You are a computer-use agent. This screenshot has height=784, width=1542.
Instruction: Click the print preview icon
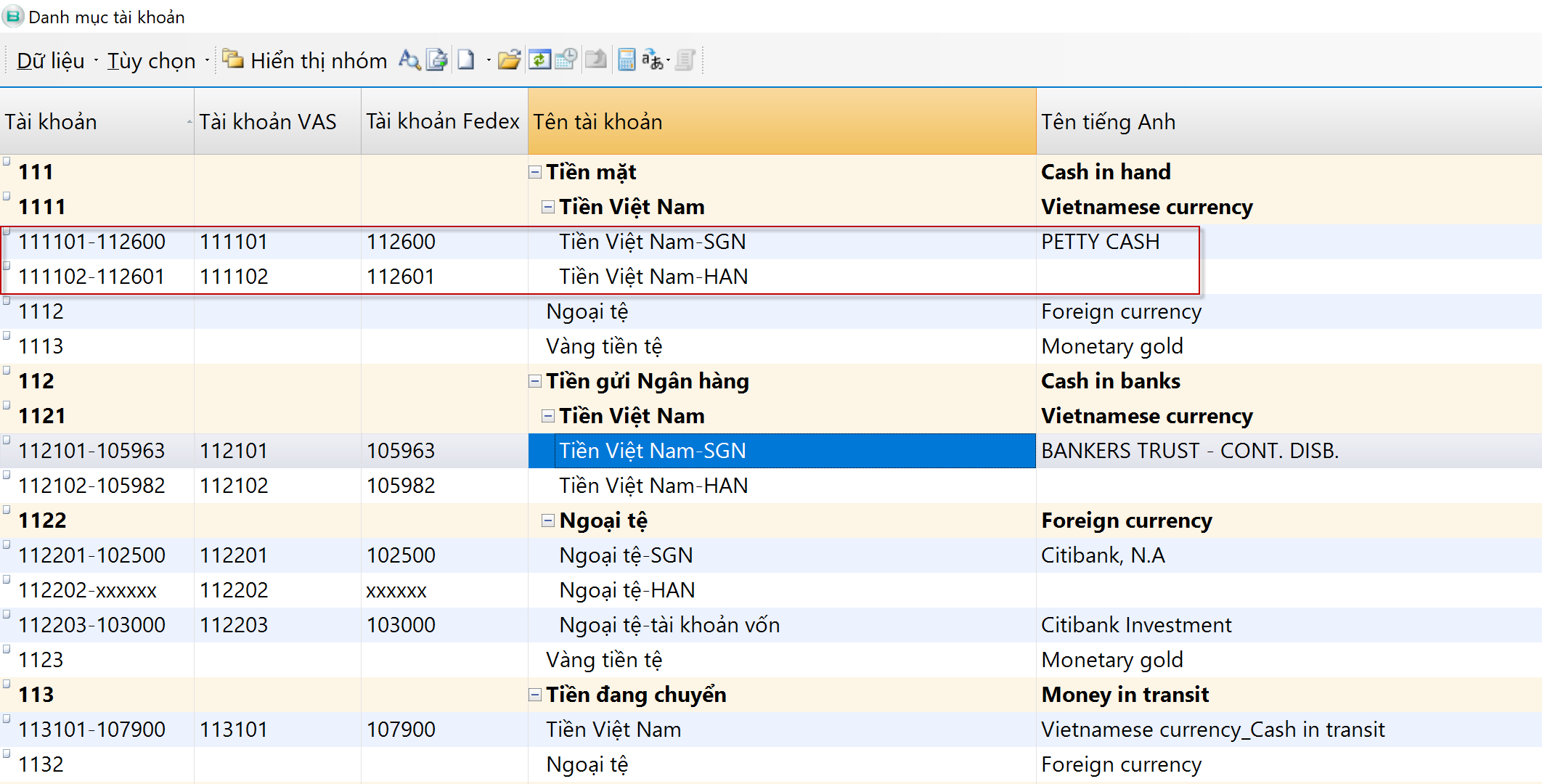click(x=437, y=60)
